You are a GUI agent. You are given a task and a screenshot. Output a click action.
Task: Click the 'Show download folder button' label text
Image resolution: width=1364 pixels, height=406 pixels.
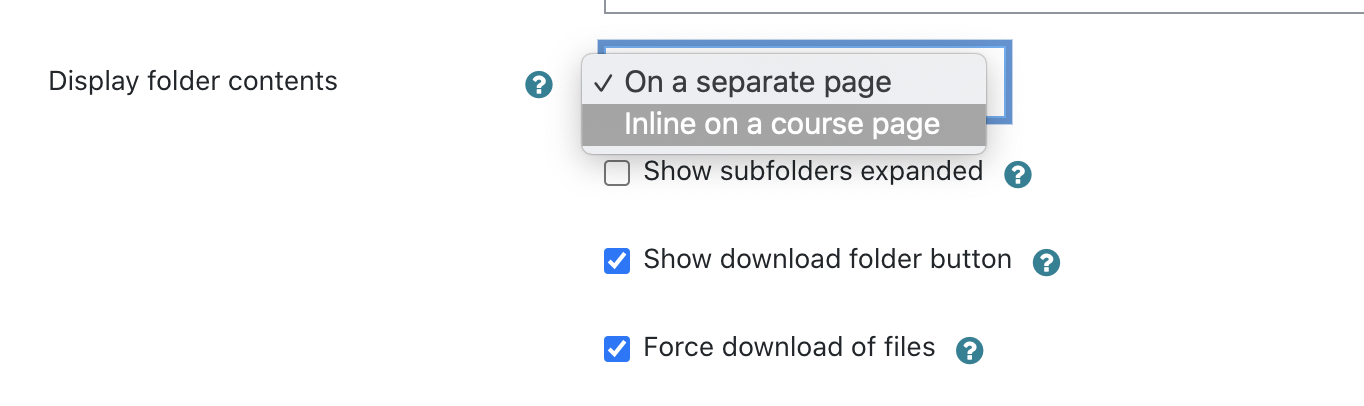click(x=827, y=260)
